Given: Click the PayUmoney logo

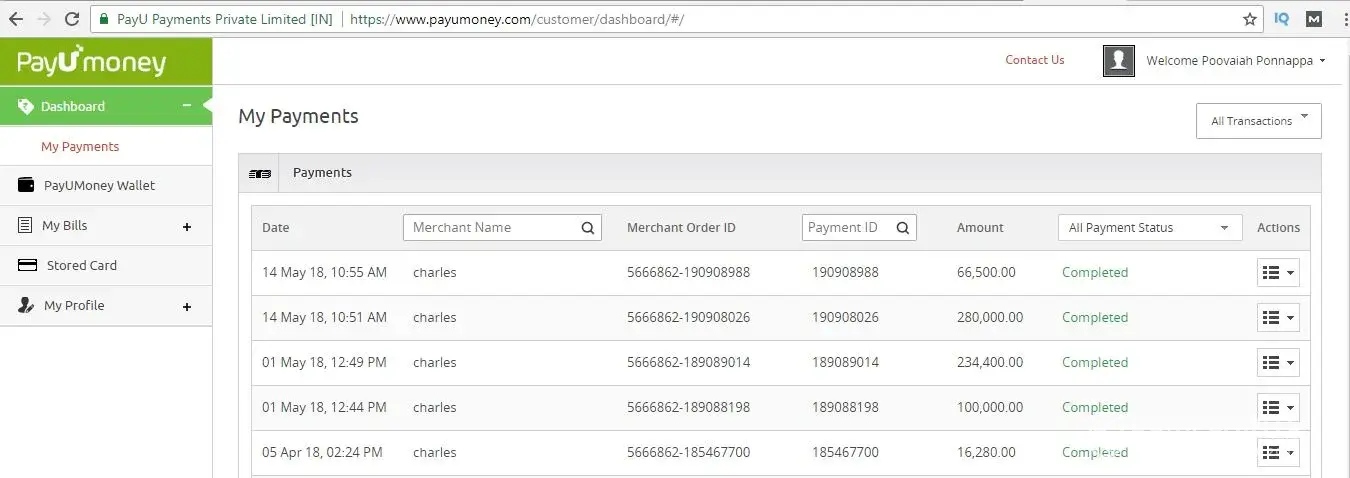Looking at the screenshot, I should [92, 62].
